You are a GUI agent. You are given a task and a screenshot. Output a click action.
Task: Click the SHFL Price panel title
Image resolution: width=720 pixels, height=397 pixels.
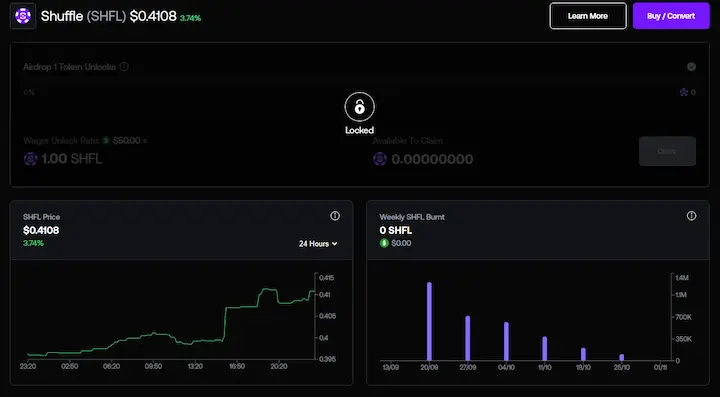(x=41, y=217)
